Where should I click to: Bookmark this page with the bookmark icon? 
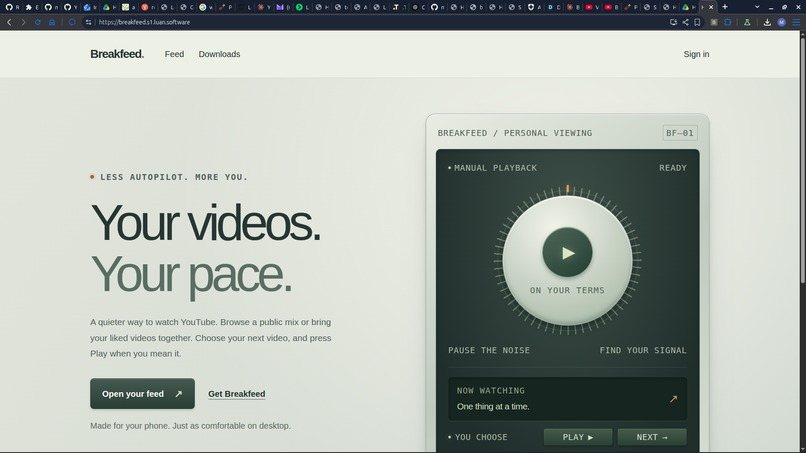coord(697,22)
